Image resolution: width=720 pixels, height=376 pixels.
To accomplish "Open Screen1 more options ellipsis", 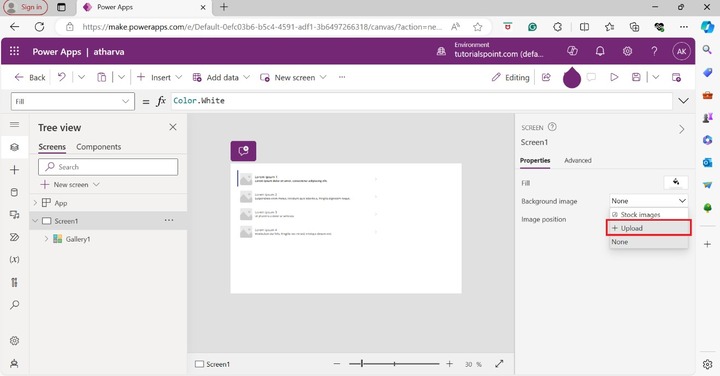I will tap(169, 220).
